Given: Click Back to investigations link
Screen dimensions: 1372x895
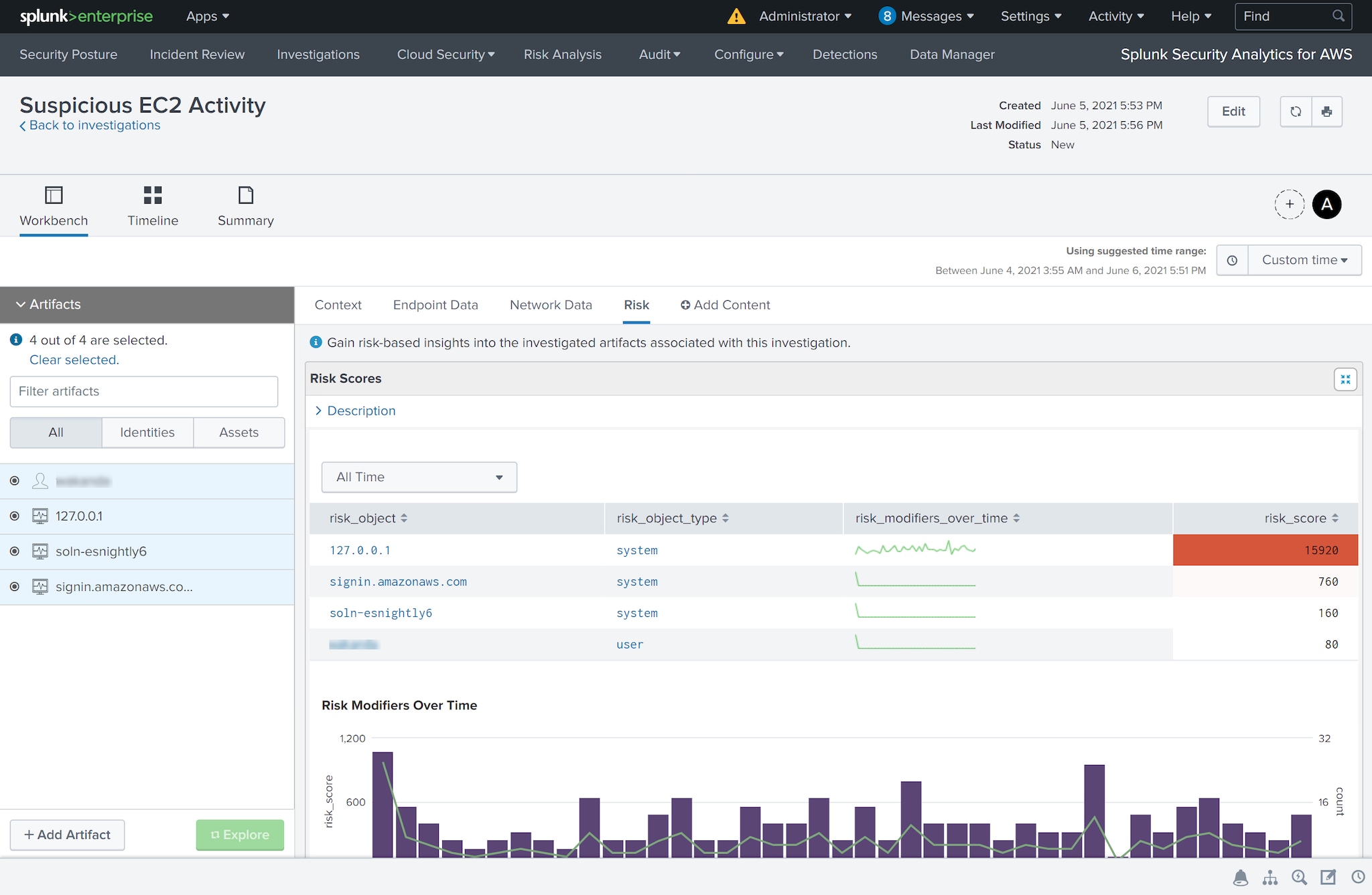Looking at the screenshot, I should tap(90, 125).
